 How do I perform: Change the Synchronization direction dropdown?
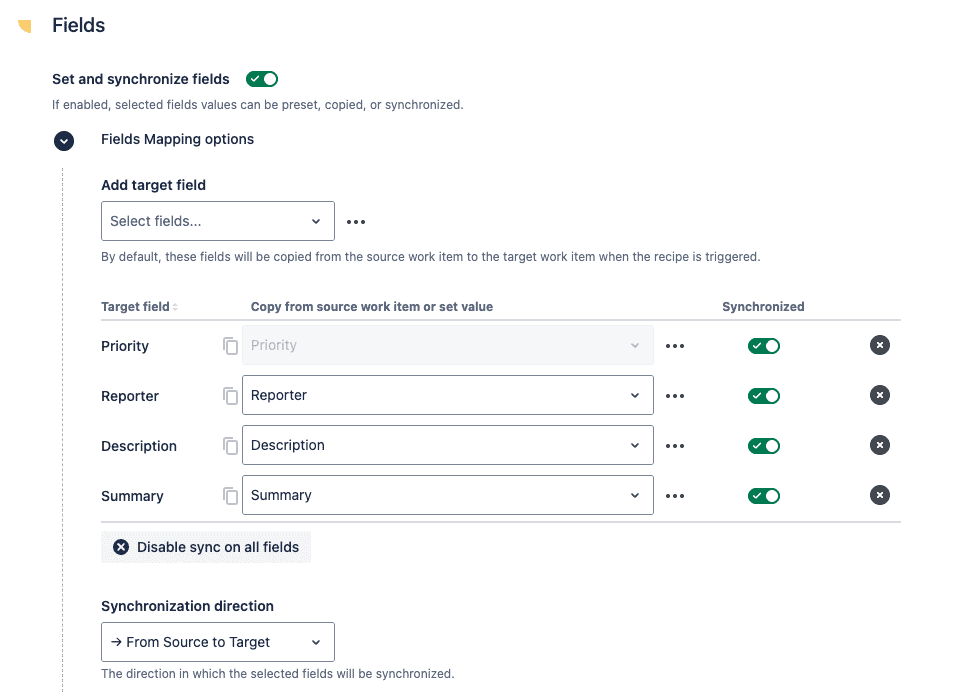pos(217,642)
